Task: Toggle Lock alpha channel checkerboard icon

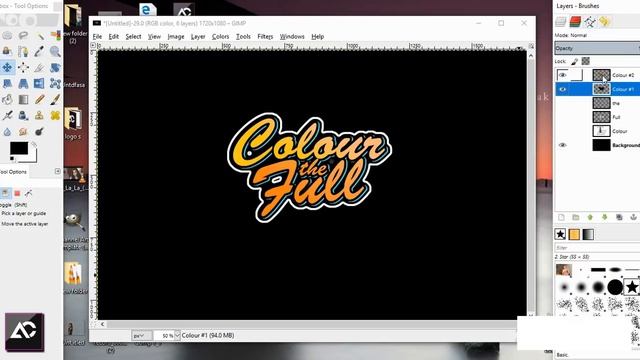Action: click(586, 61)
